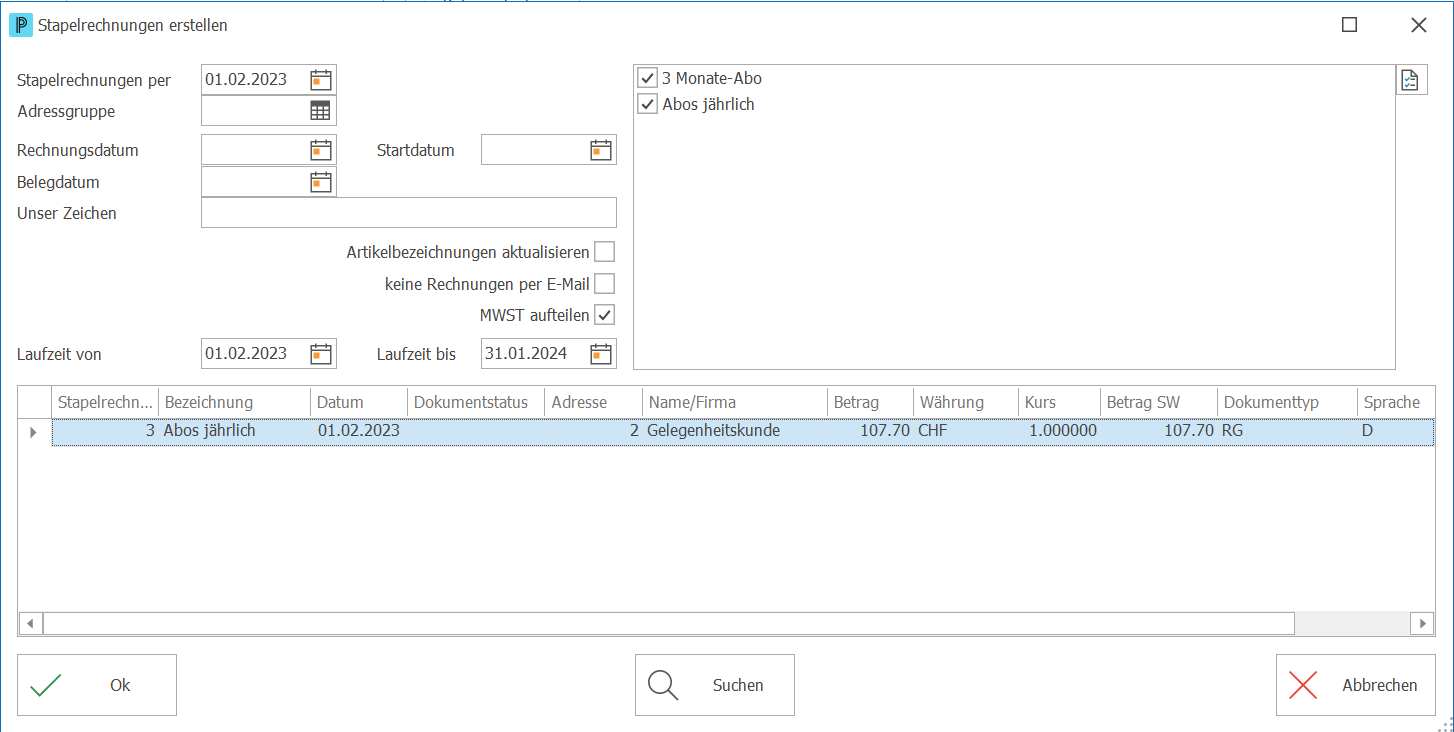Open Rechnungsdatum calendar picker
The height and width of the screenshot is (732, 1454).
point(320,150)
